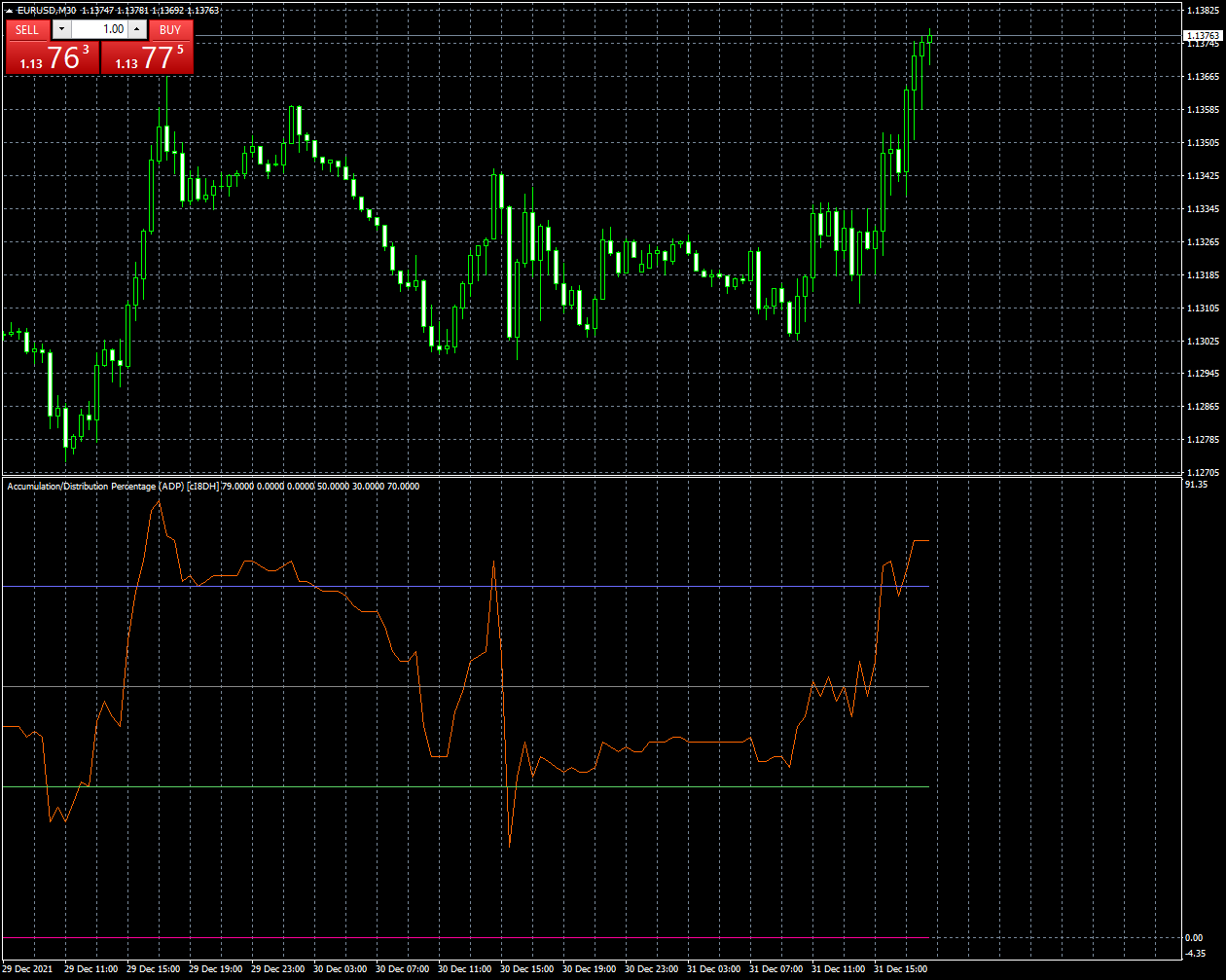Click time axis label 31 Dec 15:00

tap(901, 969)
